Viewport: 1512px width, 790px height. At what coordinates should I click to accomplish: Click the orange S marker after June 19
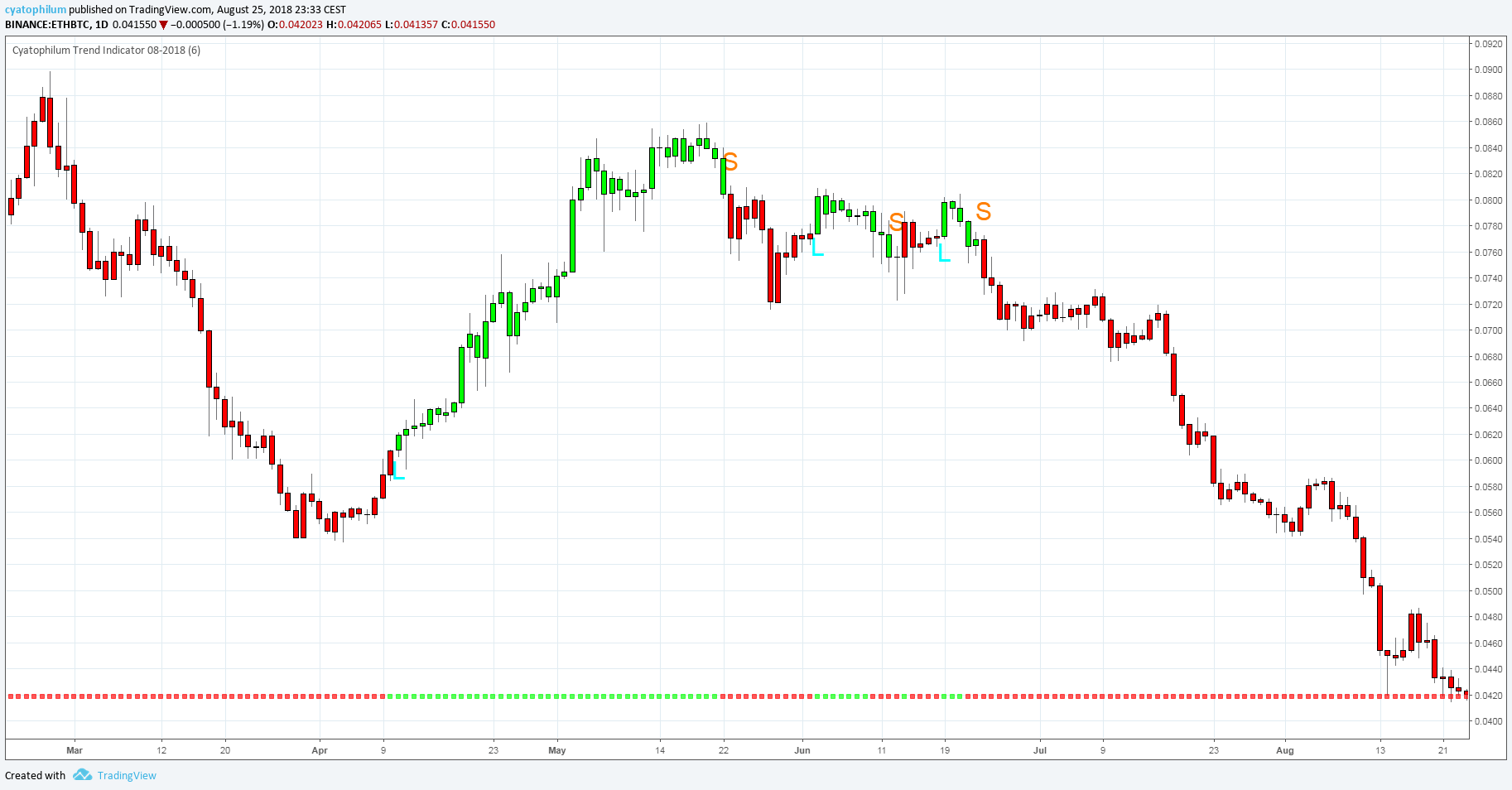click(983, 212)
